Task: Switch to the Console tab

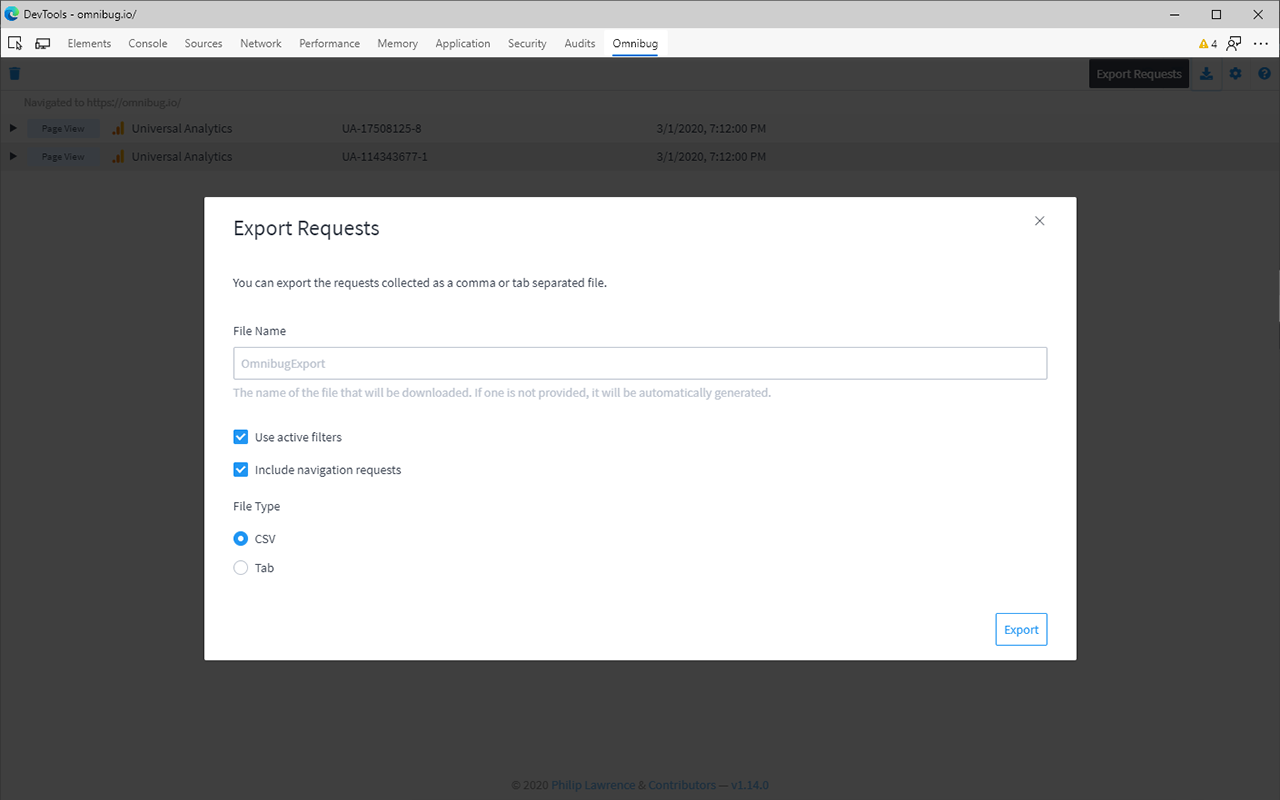Action: tap(148, 44)
